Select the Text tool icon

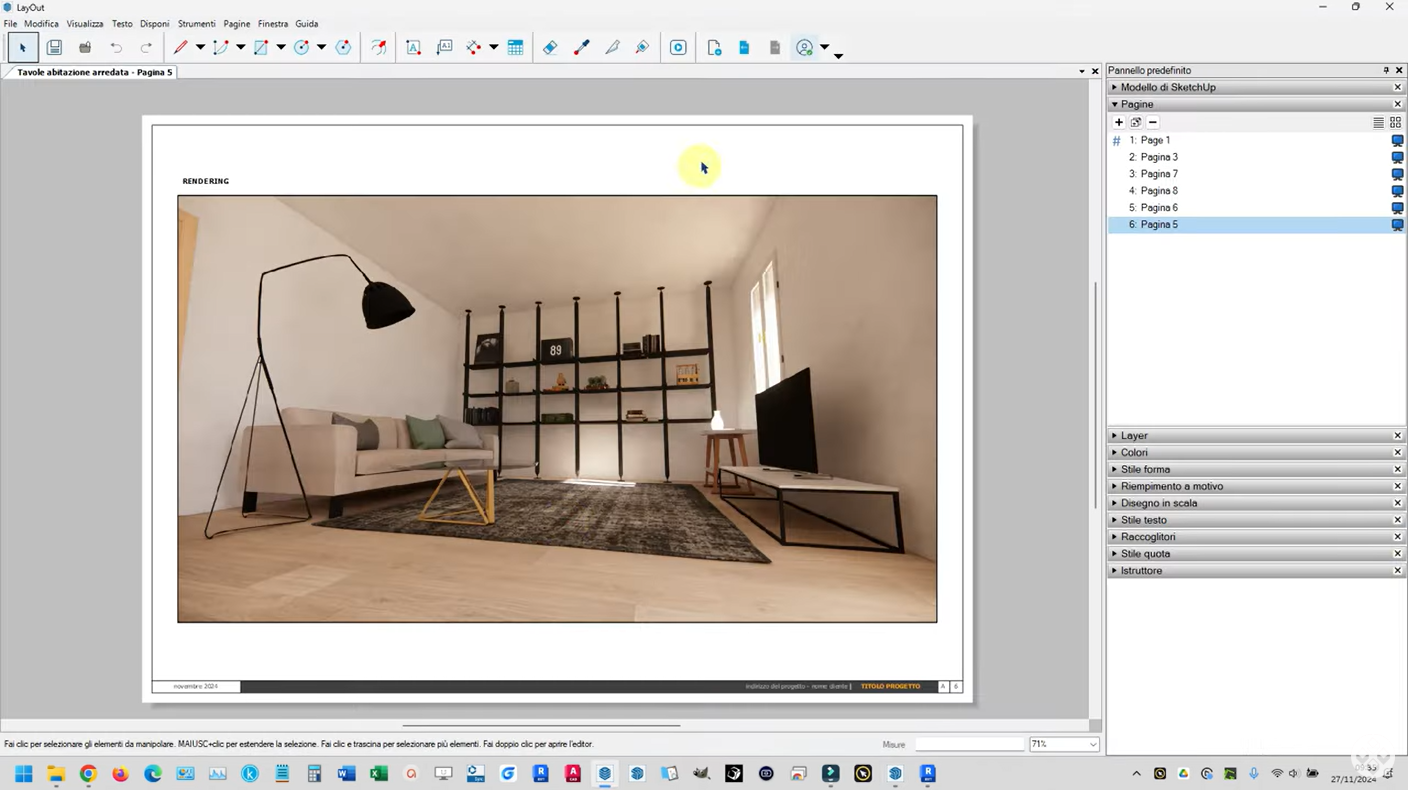coord(413,47)
